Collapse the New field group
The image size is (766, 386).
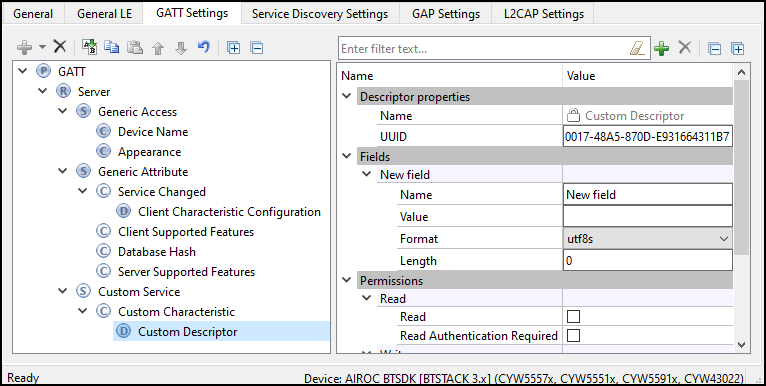click(367, 174)
